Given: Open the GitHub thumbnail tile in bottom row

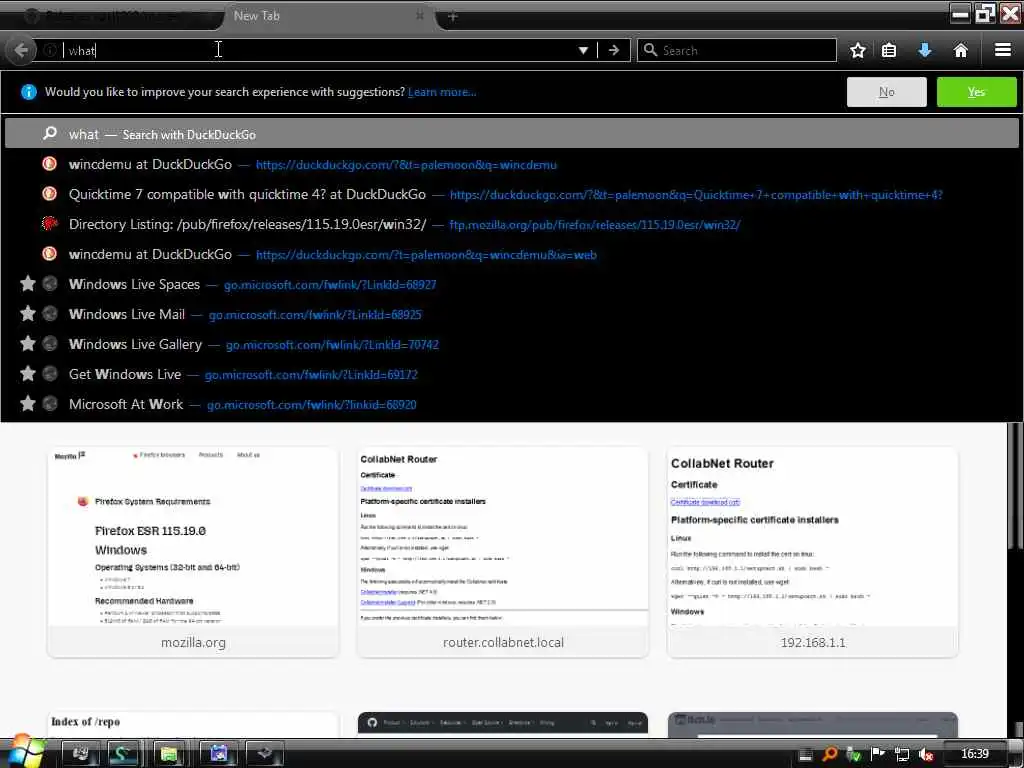Looking at the screenshot, I should (x=503, y=725).
